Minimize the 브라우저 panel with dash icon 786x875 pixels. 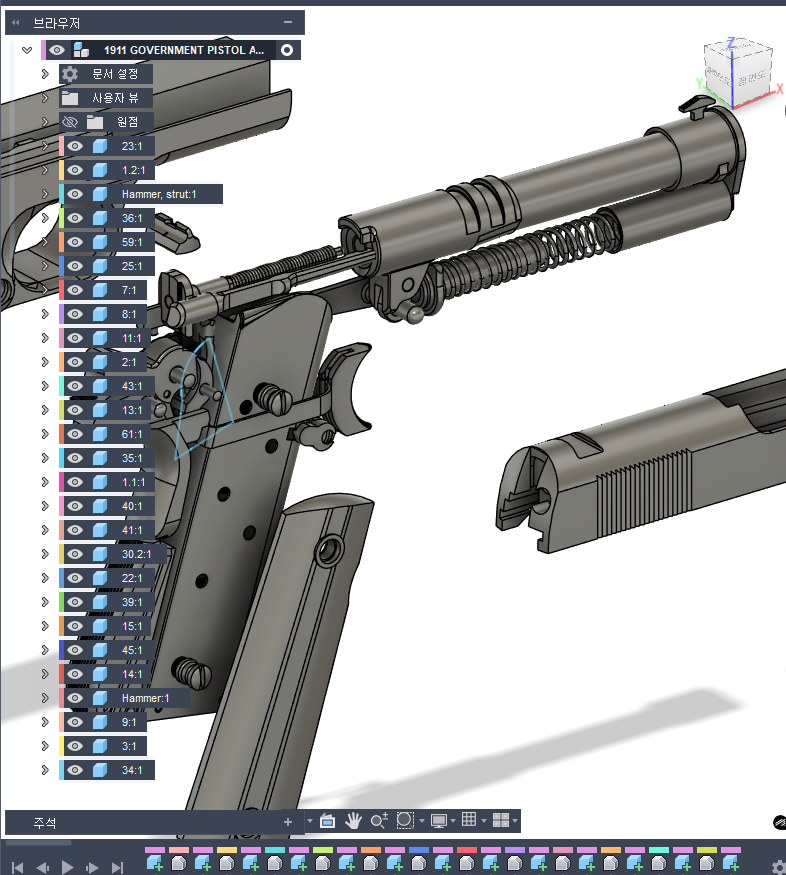[x=288, y=22]
